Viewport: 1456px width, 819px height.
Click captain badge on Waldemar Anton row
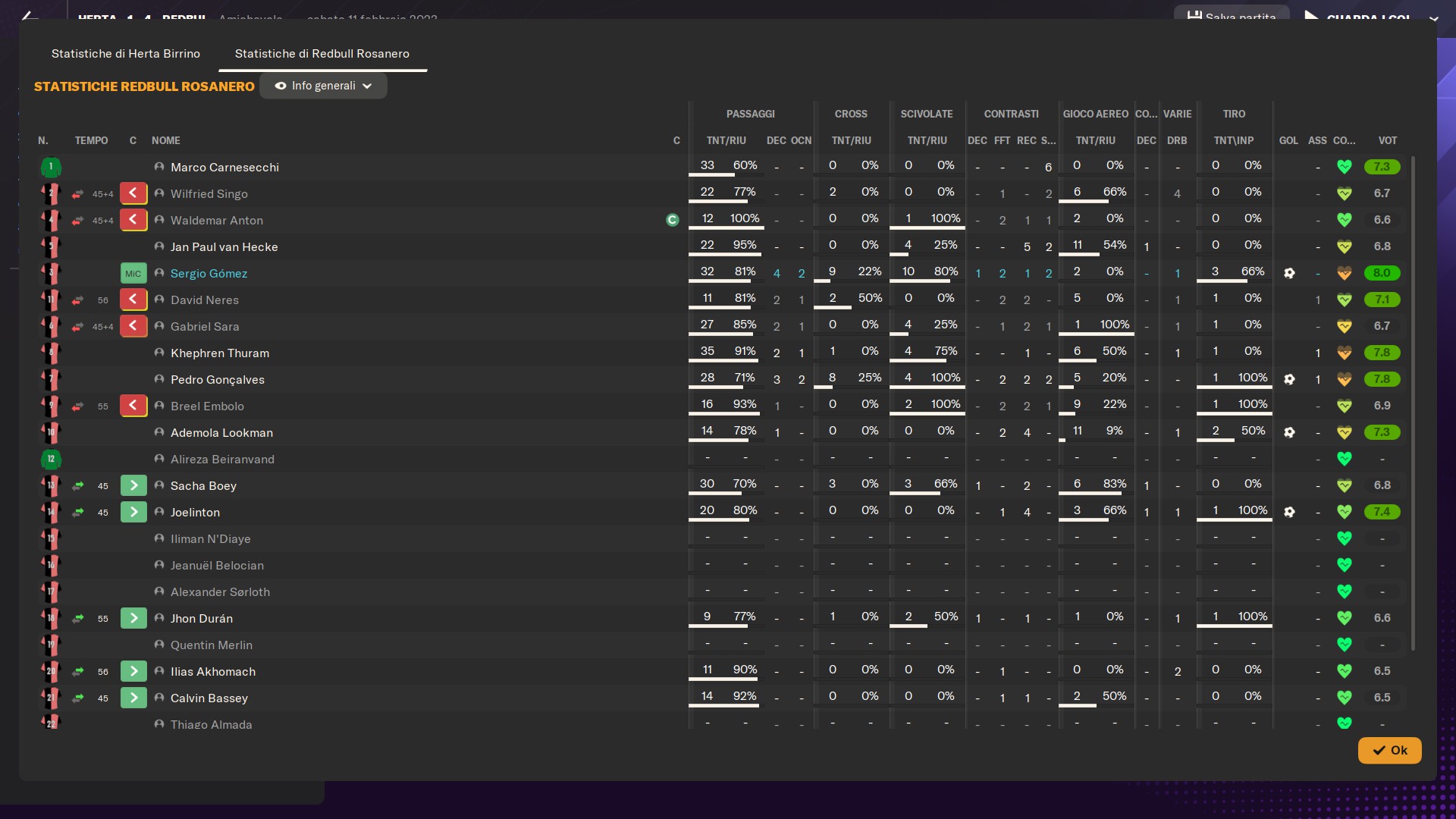coord(673,220)
